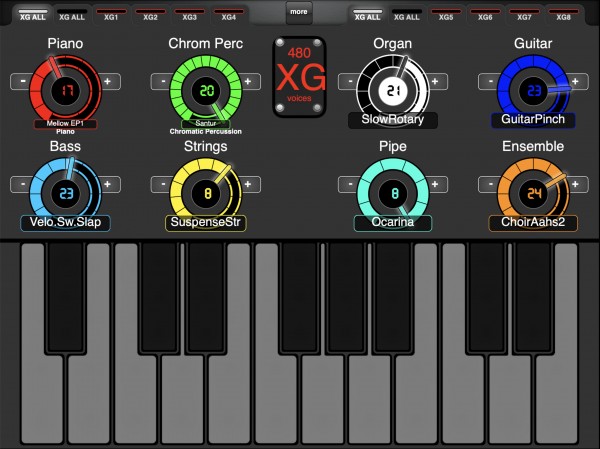Viewport: 600px width, 449px height.
Task: Click the 'Chrom Perc' category heading
Action: click(x=206, y=43)
